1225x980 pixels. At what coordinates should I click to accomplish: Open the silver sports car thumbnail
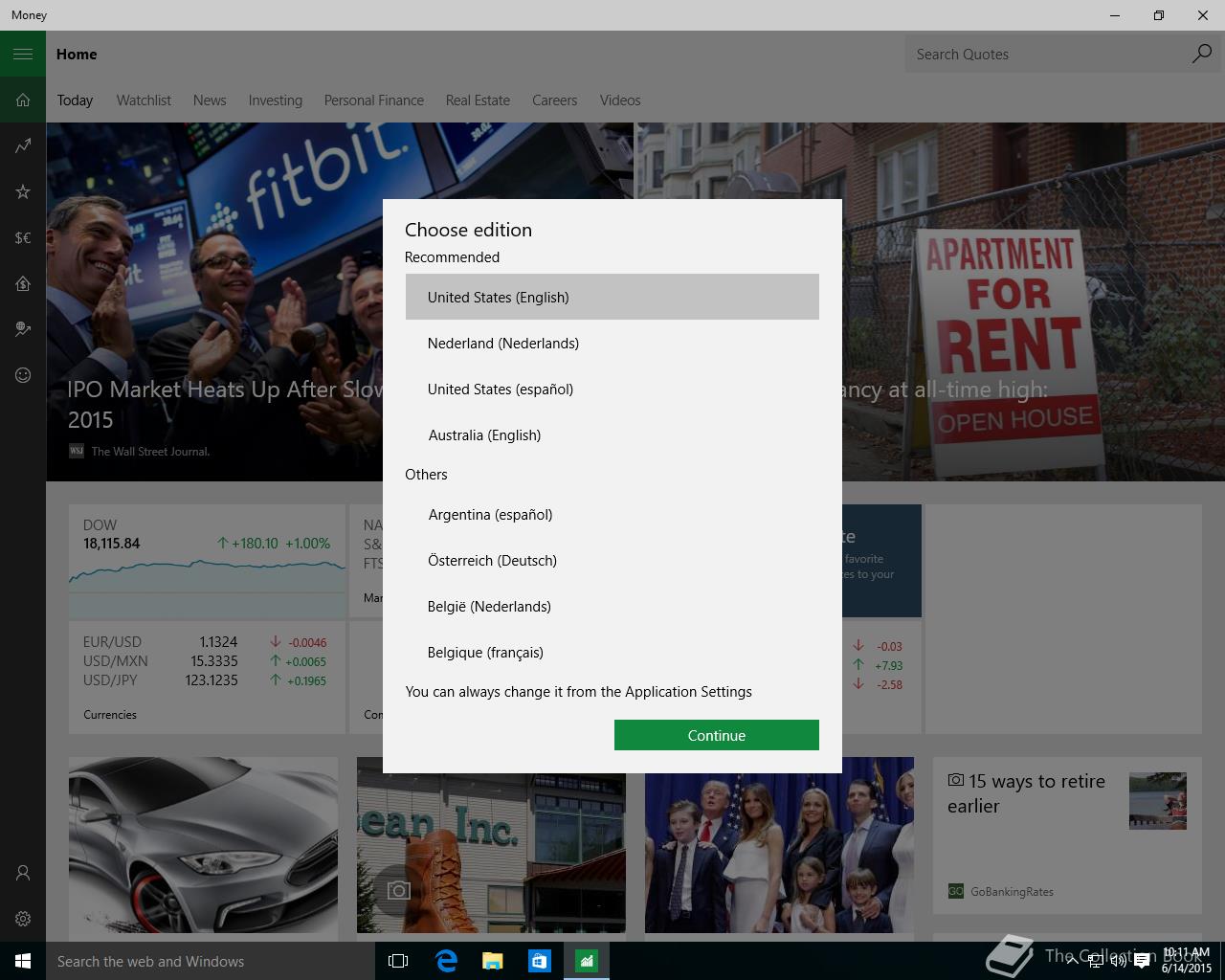click(x=203, y=845)
